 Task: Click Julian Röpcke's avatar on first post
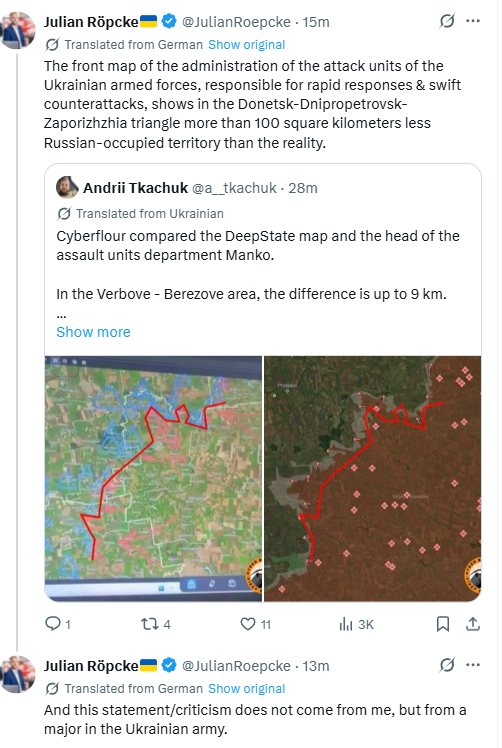(18, 31)
